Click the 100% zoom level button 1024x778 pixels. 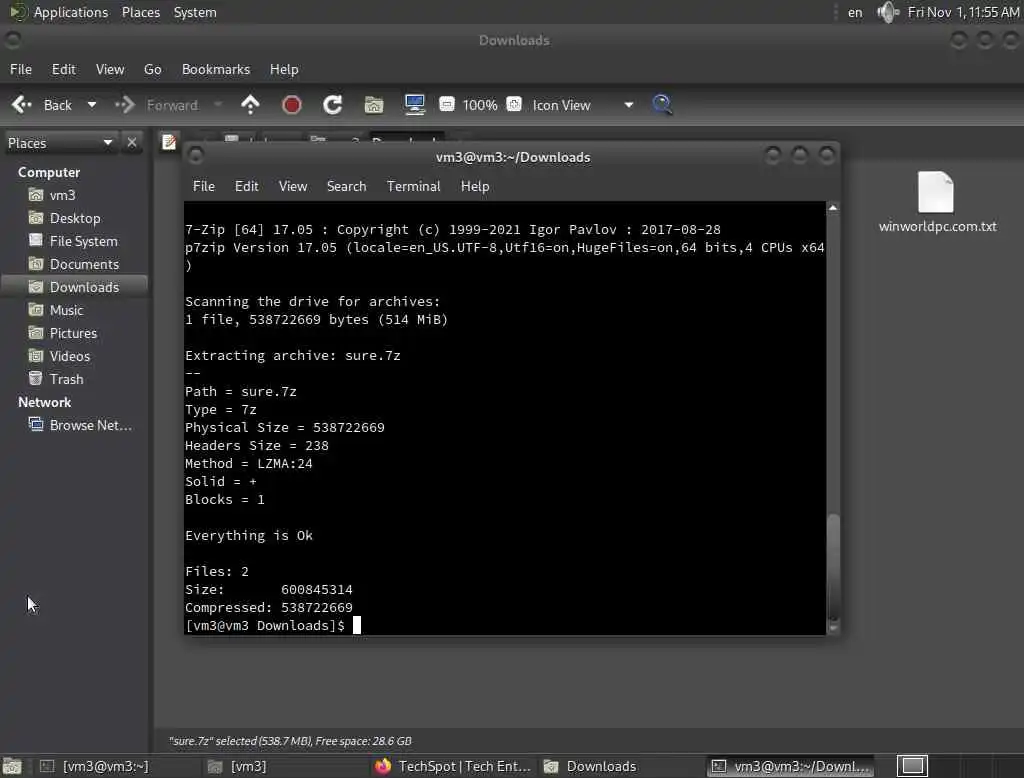tap(480, 105)
